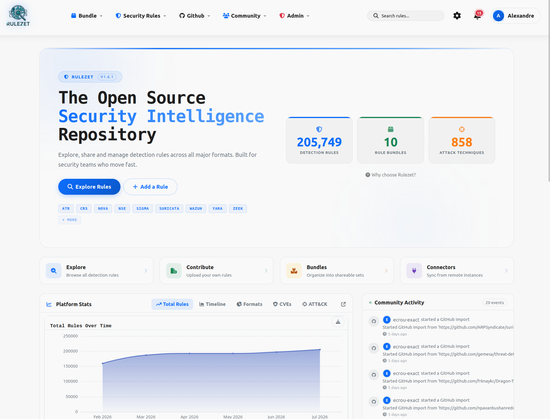Filter by the CRS format tag

click(84, 209)
